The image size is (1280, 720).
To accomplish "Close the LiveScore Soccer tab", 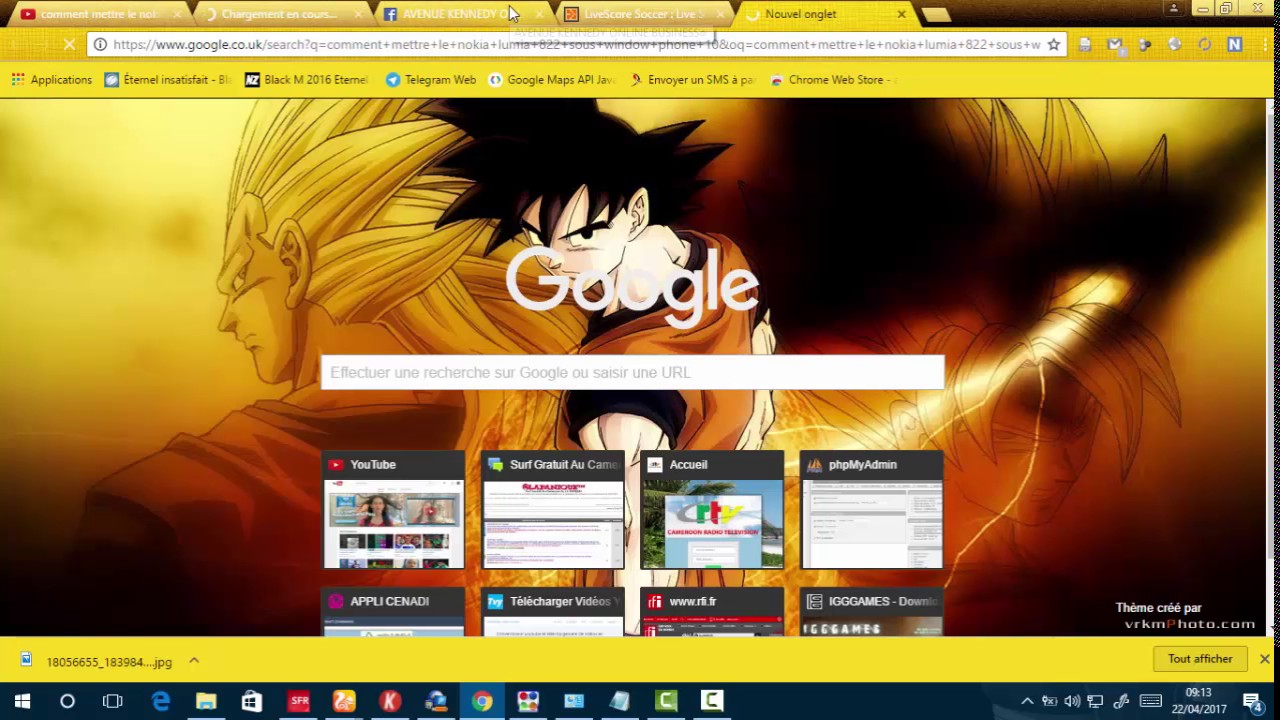I will [x=720, y=14].
